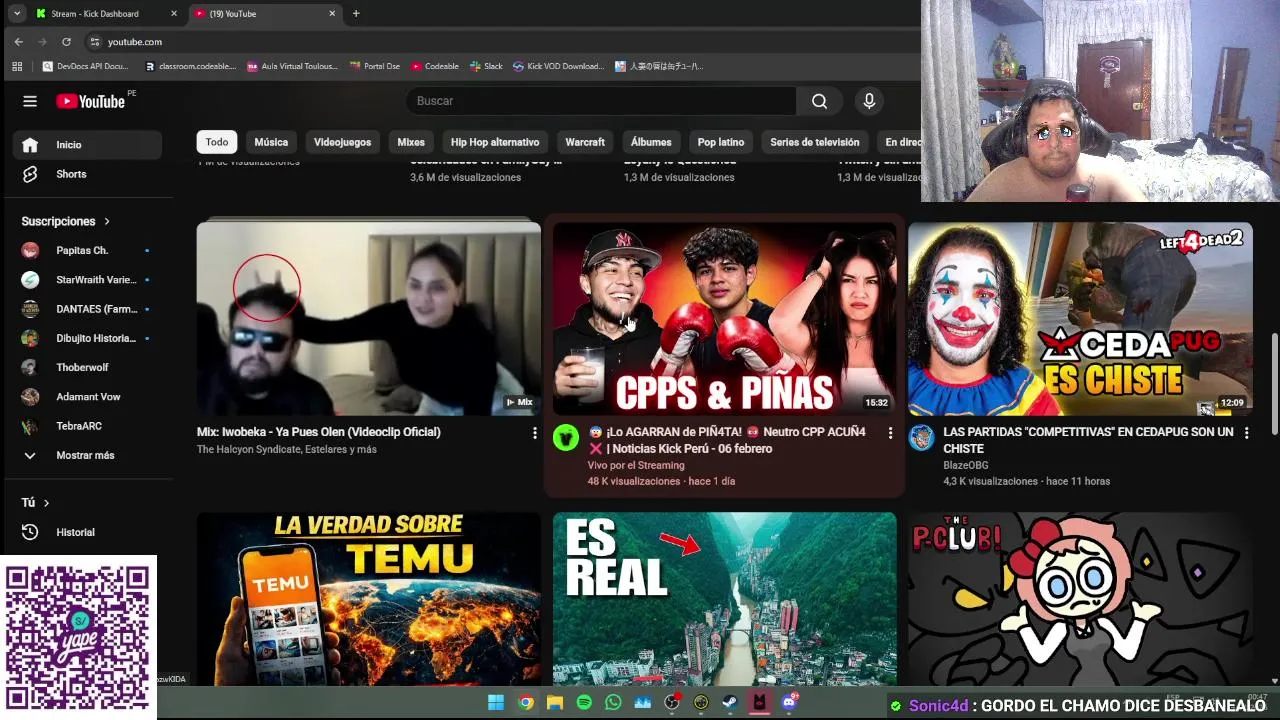1280x720 pixels.
Task: Select the Series de televisión chip
Action: [x=815, y=142]
